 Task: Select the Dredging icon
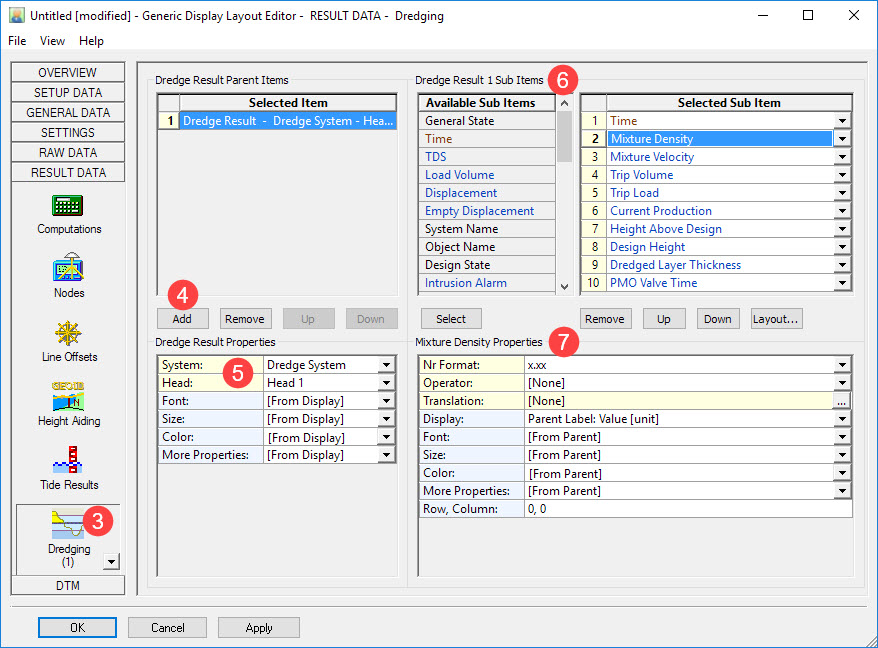66,525
